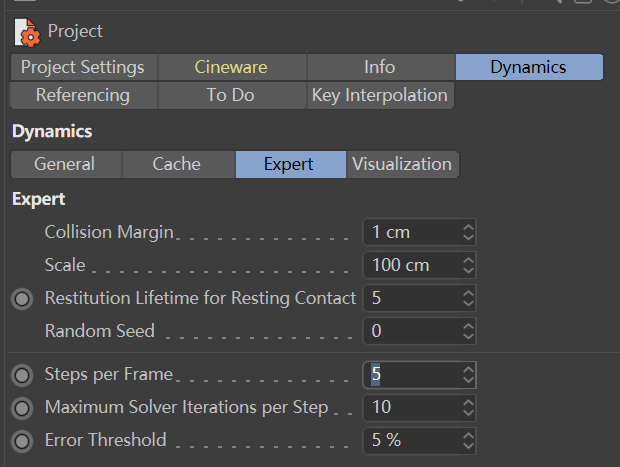Adjust Random Seed stepper arrows

coord(468,331)
